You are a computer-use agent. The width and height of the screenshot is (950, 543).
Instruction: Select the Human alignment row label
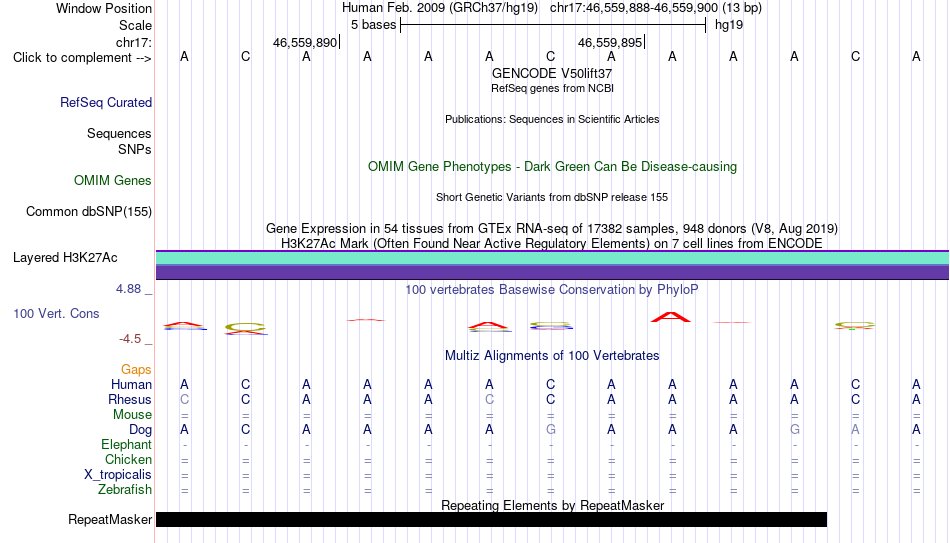[x=131, y=385]
